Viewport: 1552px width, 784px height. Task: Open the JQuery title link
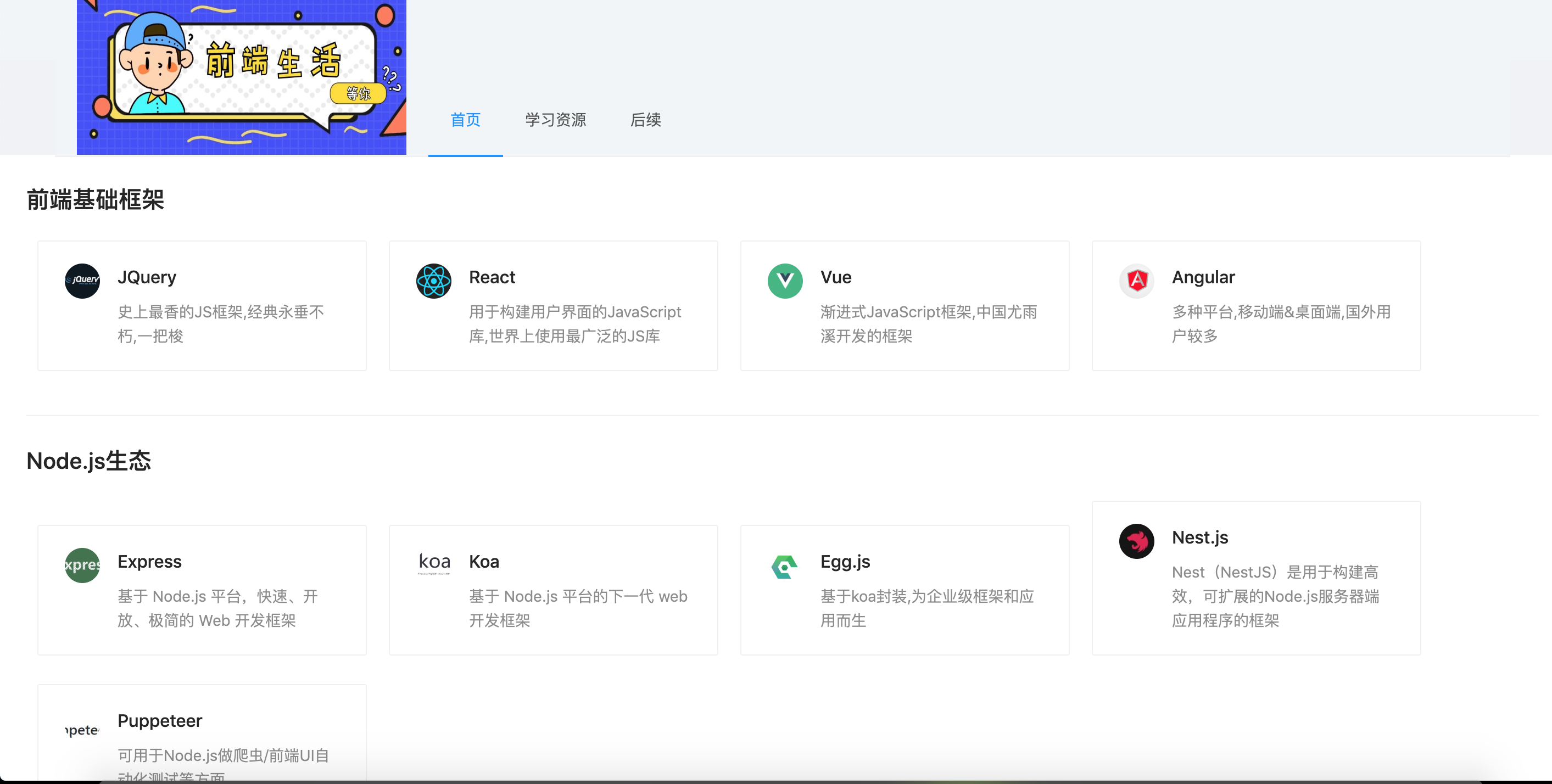pos(147,277)
